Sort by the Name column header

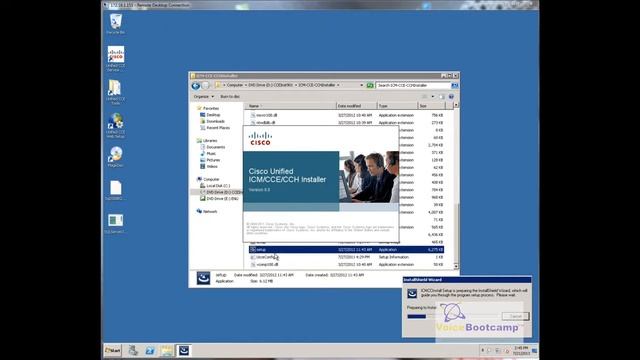(x=291, y=106)
